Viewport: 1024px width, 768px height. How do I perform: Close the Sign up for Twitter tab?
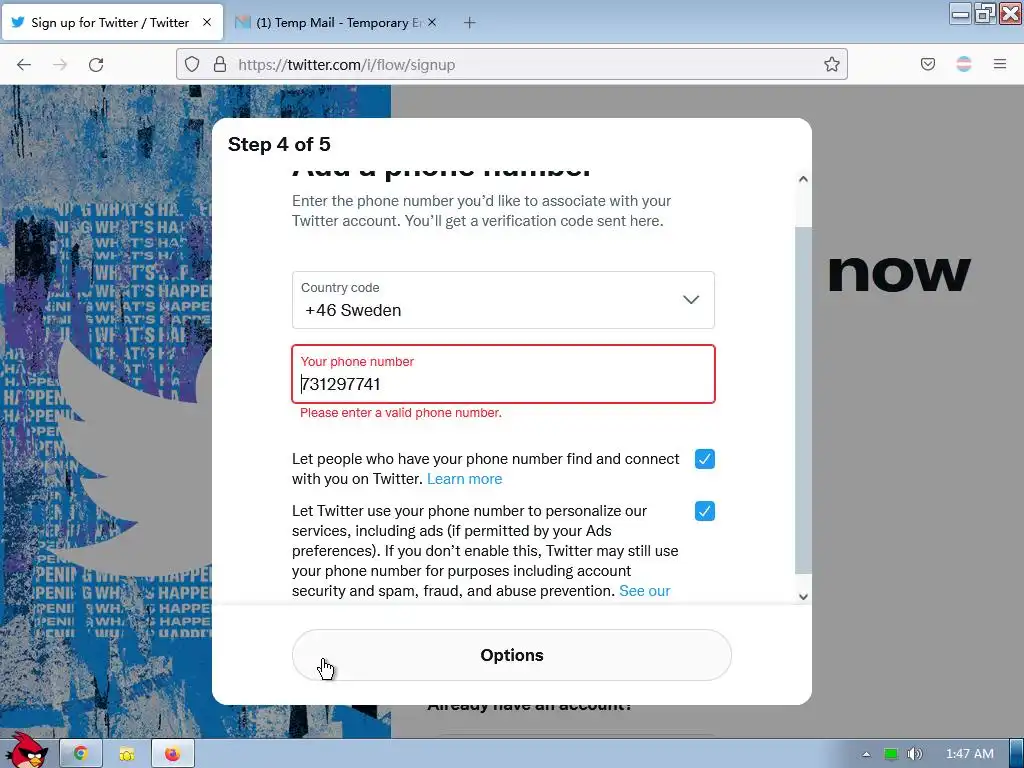click(x=207, y=22)
